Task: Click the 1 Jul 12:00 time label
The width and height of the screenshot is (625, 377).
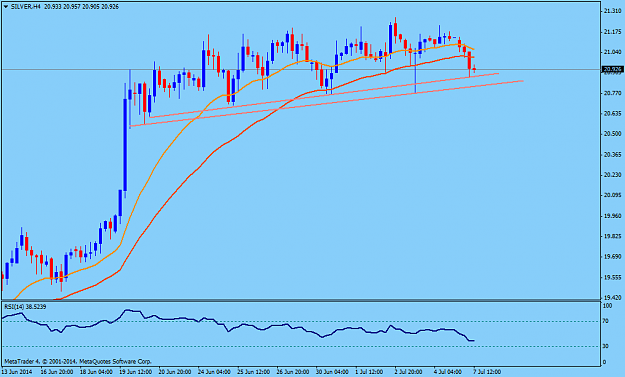Action: click(x=369, y=372)
